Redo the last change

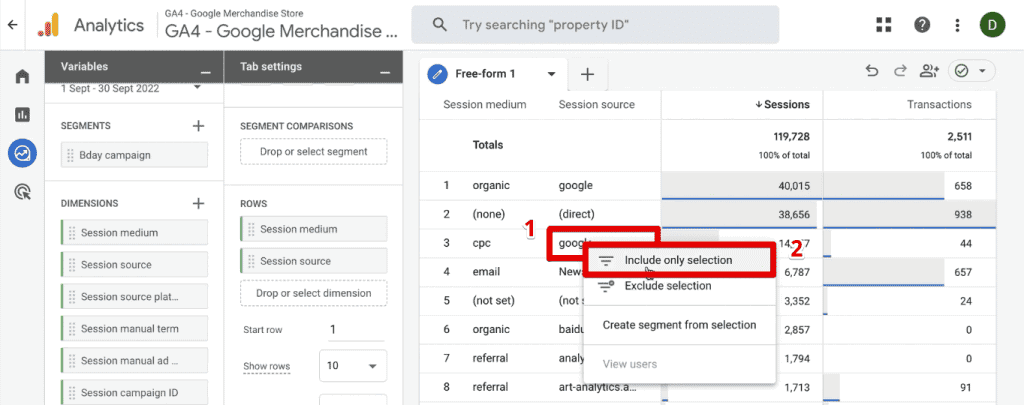coord(900,71)
